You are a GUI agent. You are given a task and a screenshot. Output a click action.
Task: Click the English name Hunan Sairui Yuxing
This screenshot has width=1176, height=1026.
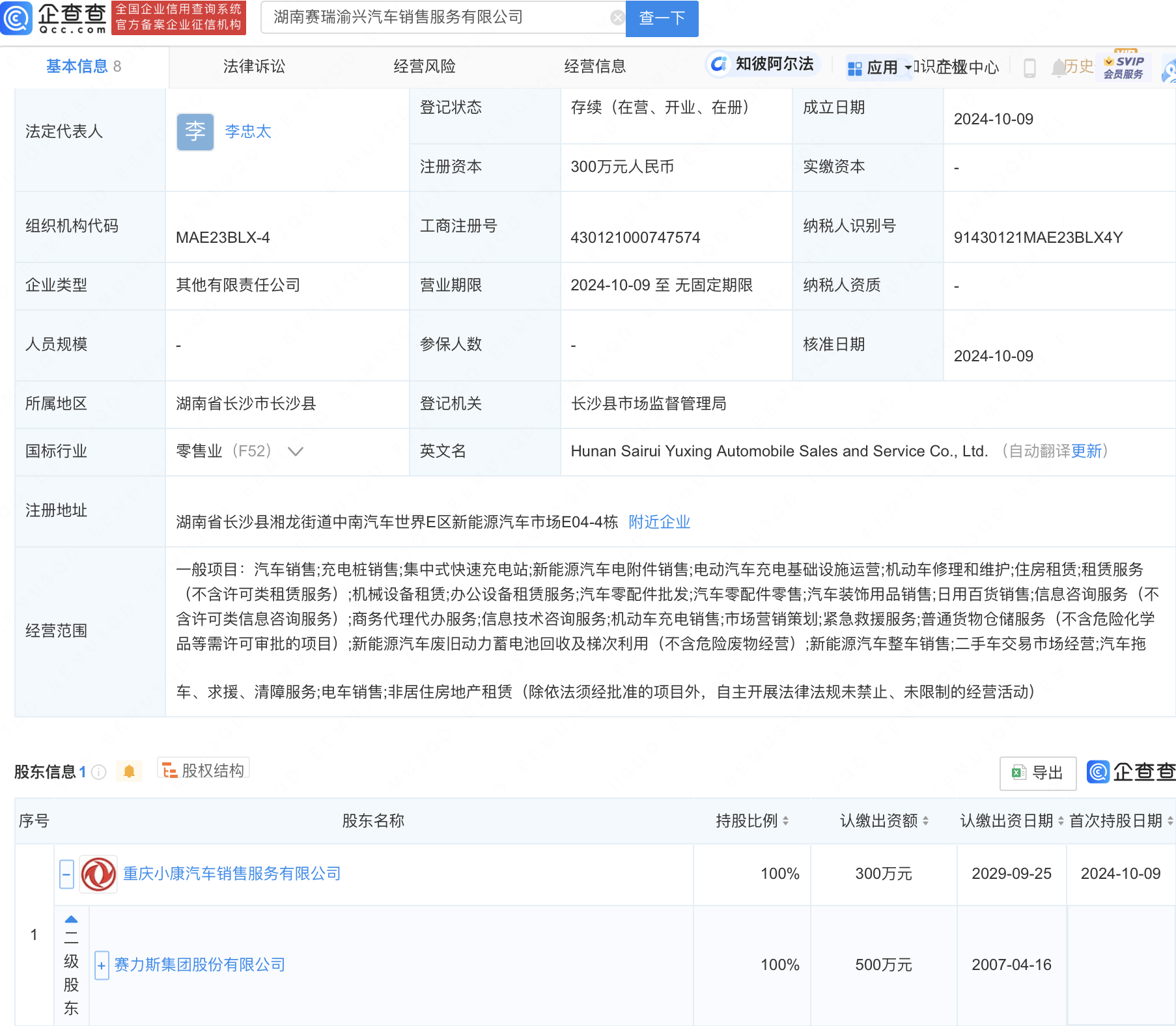coord(779,451)
